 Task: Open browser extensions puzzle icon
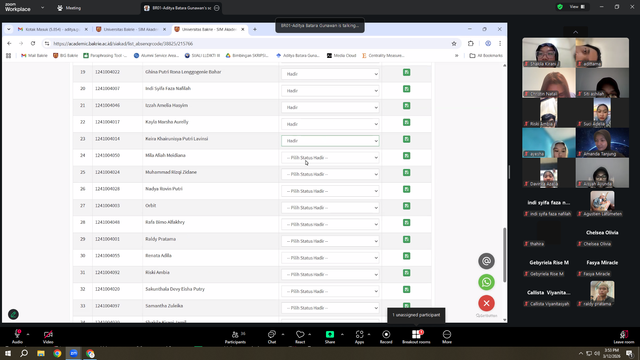(471, 43)
